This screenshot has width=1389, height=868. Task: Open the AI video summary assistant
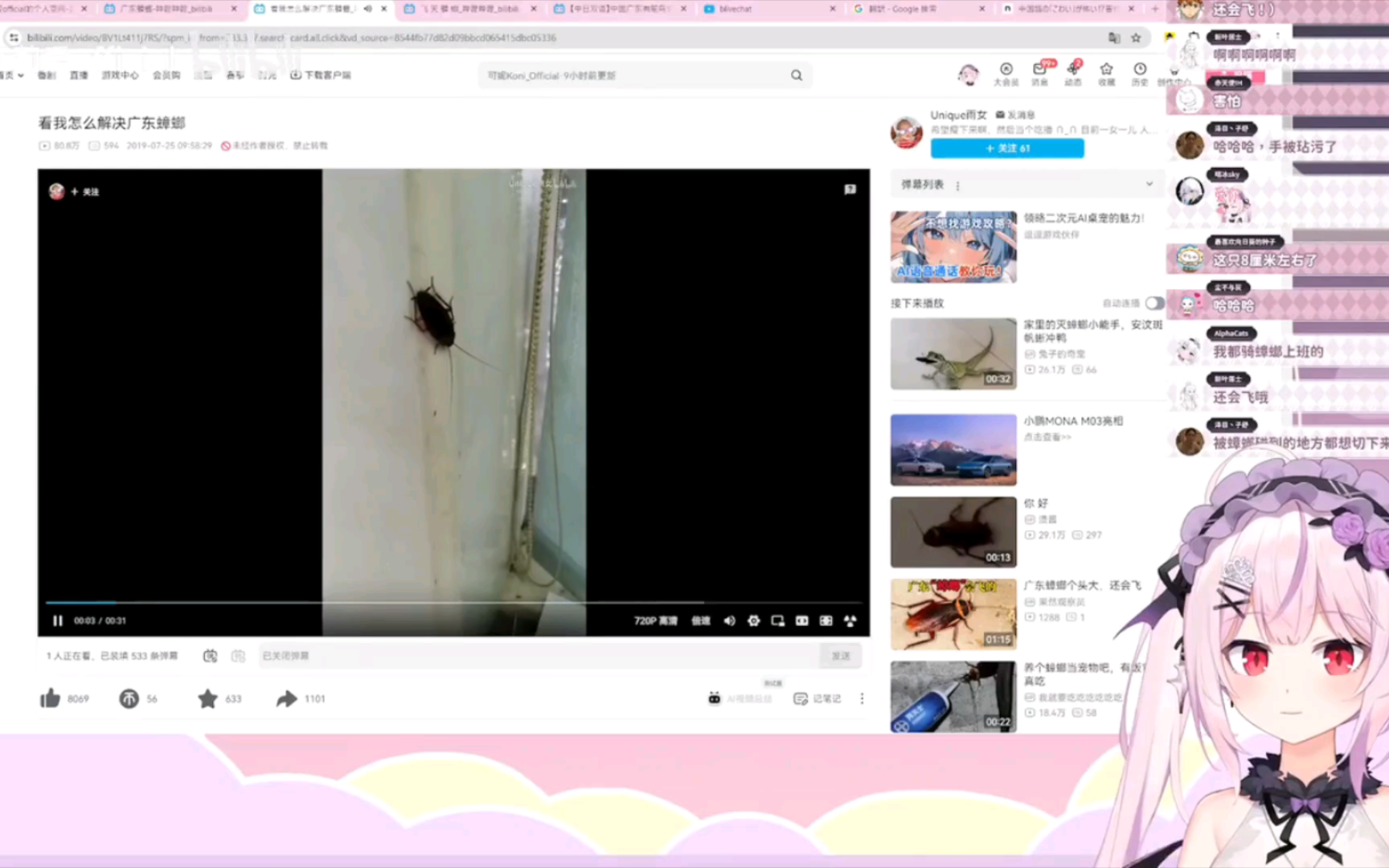(740, 698)
